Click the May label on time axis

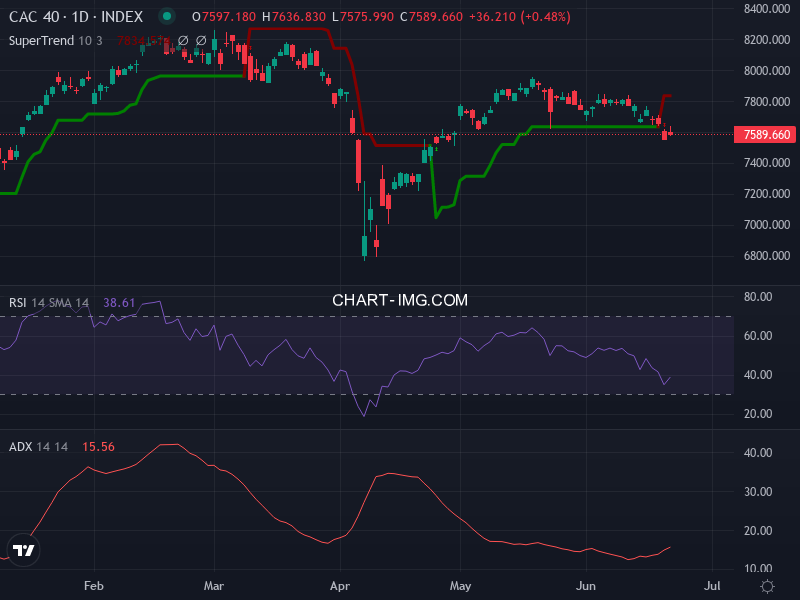tap(460, 586)
